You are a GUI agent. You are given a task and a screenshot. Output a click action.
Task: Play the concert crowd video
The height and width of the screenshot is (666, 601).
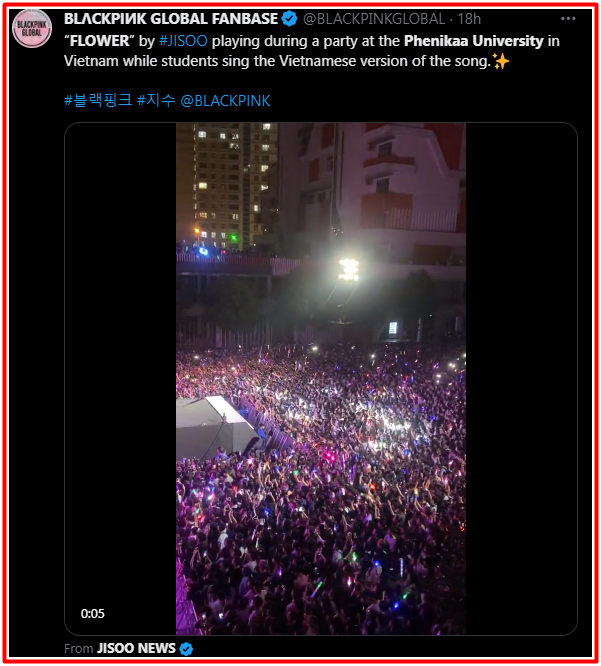321,379
